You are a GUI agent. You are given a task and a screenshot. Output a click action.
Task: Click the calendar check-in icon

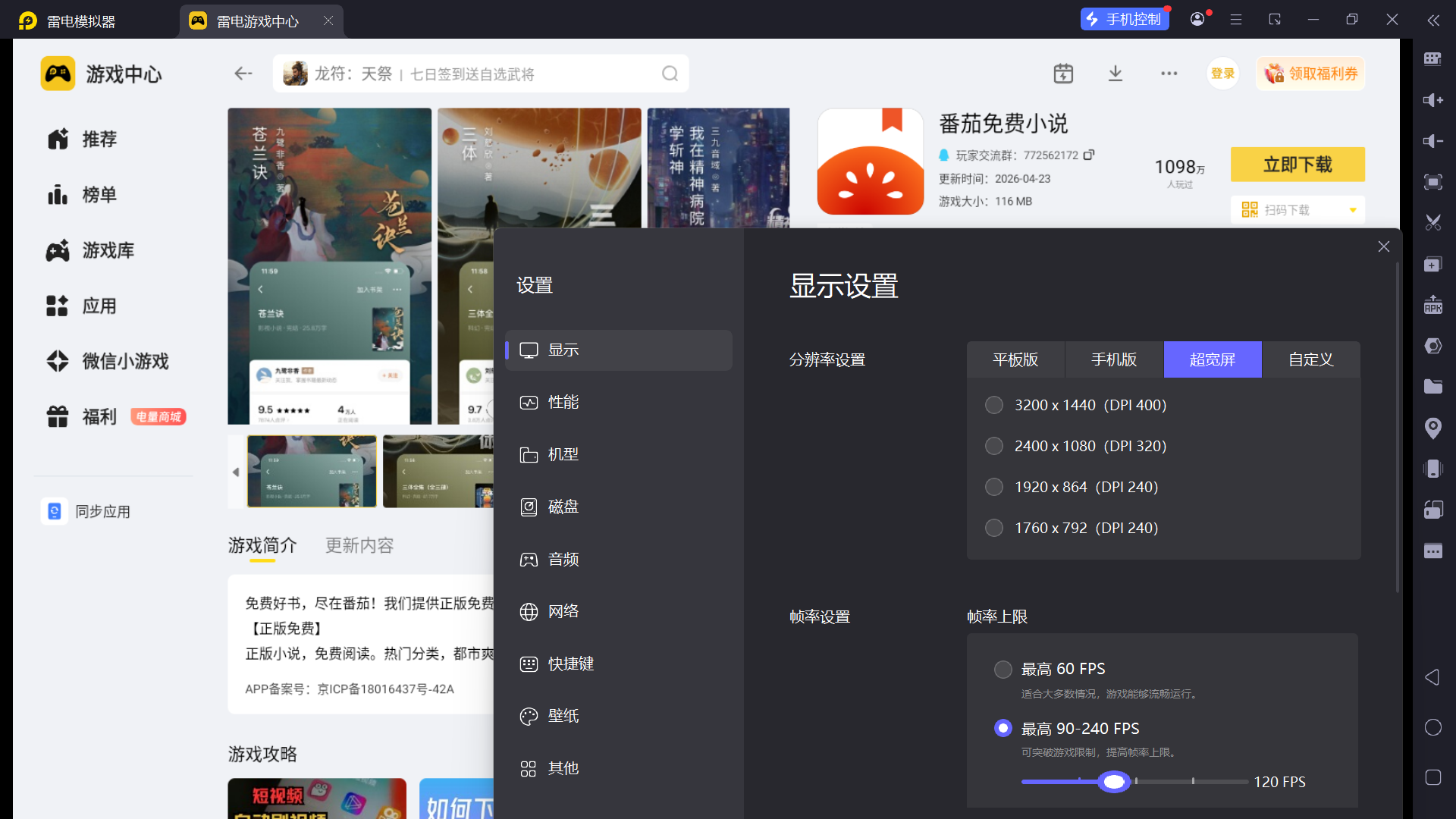coord(1063,74)
